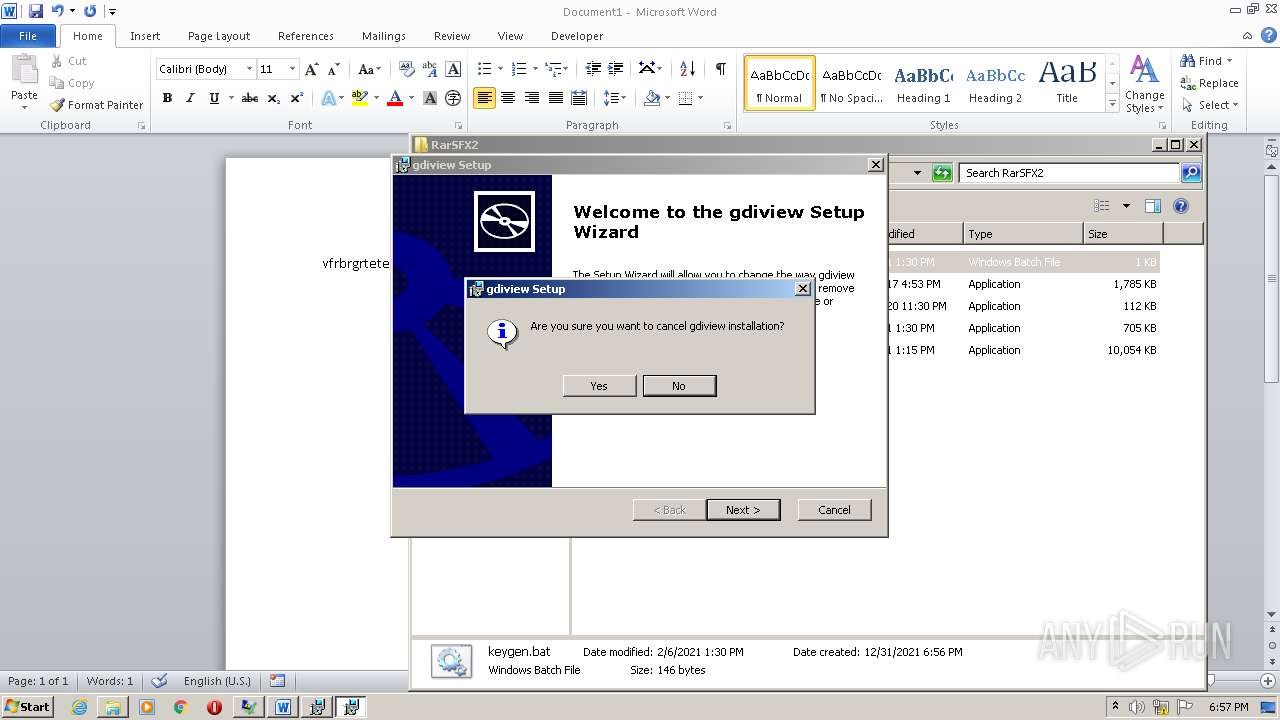Click Shrink Font icon
Screen dimensions: 1280x720
tap(334, 69)
